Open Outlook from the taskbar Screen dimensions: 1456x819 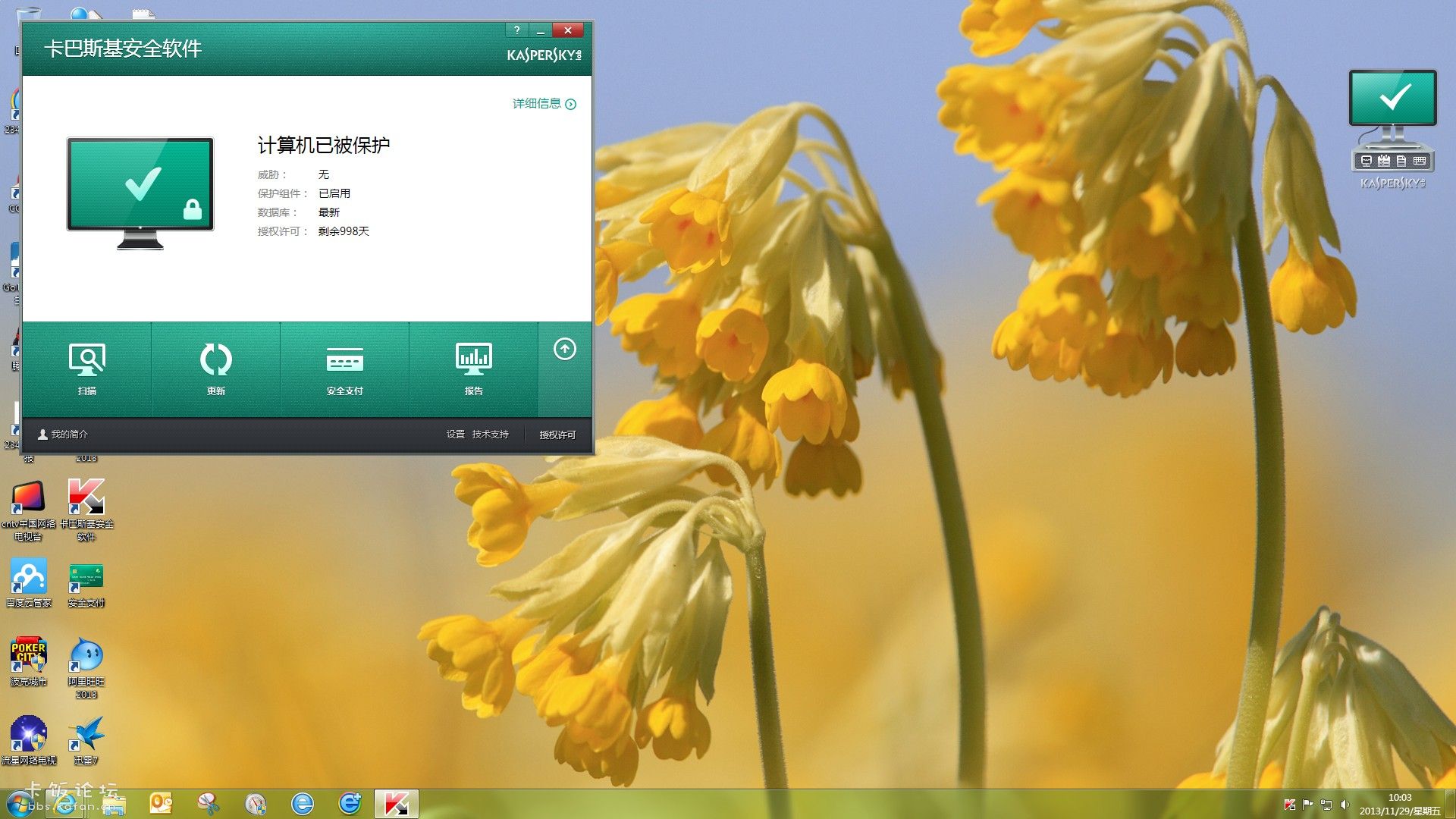point(161,804)
